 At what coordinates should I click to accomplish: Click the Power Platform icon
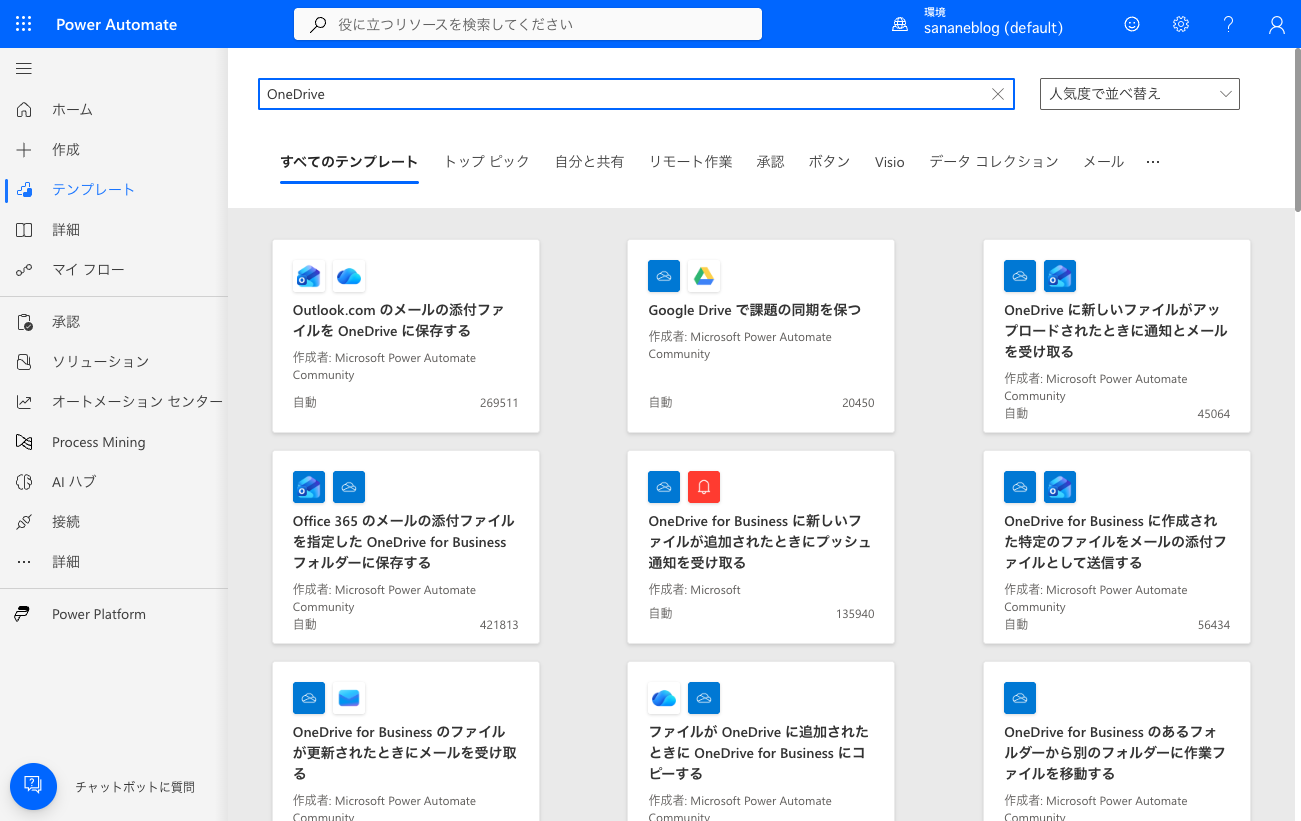coord(22,614)
